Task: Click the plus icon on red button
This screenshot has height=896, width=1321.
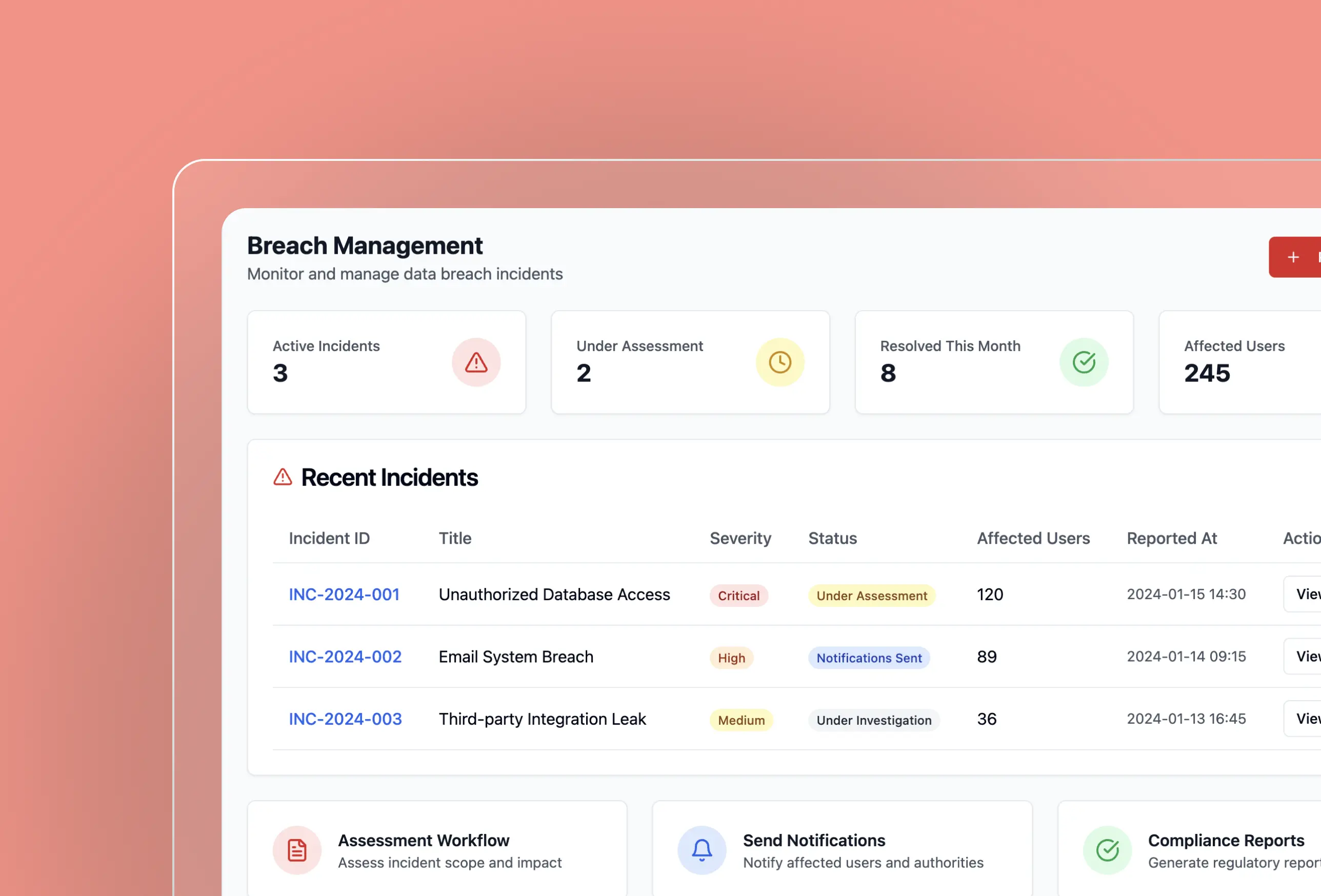Action: pyautogui.click(x=1293, y=257)
